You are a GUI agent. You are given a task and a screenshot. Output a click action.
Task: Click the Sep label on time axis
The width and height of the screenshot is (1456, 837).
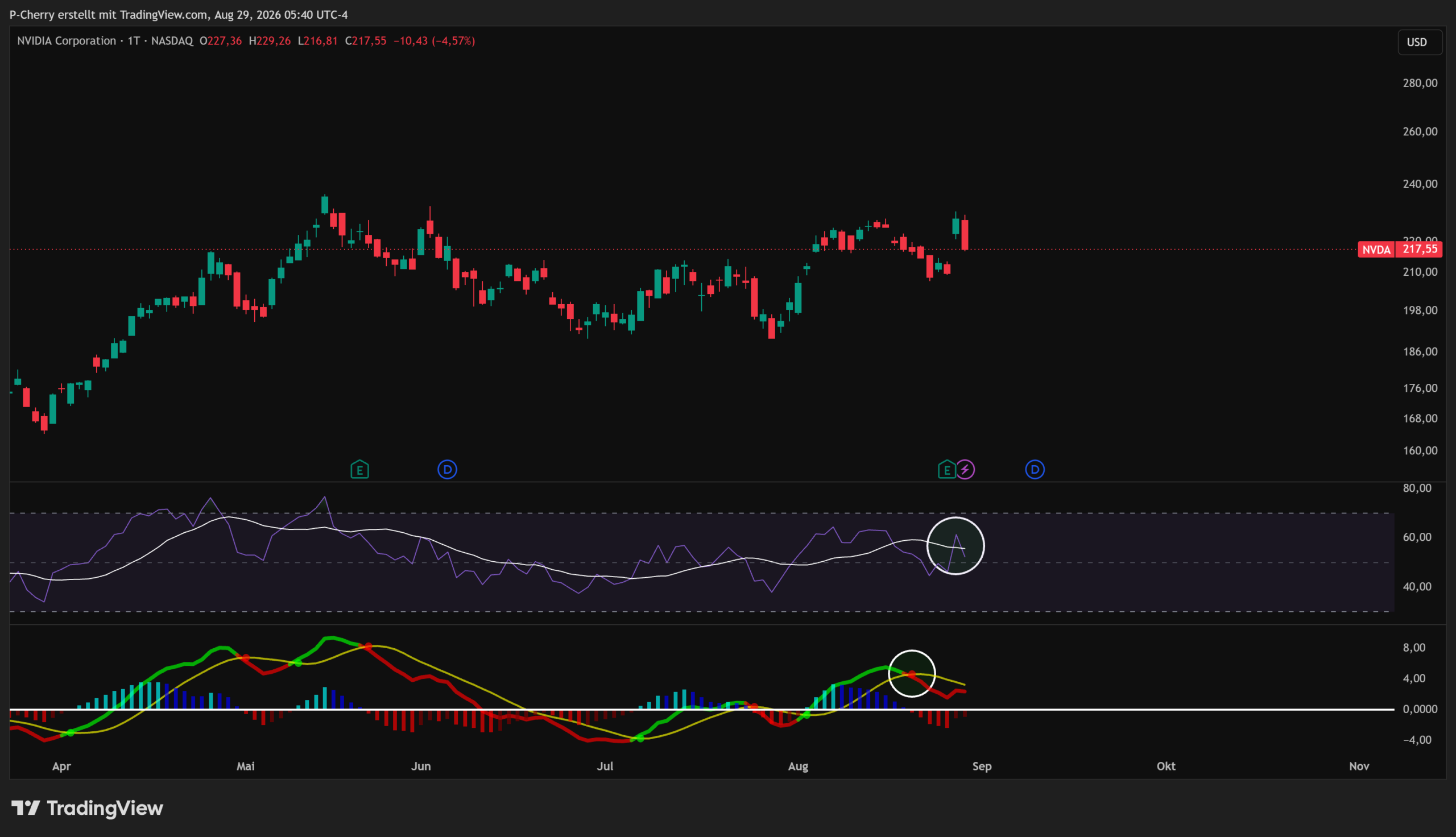(x=982, y=766)
